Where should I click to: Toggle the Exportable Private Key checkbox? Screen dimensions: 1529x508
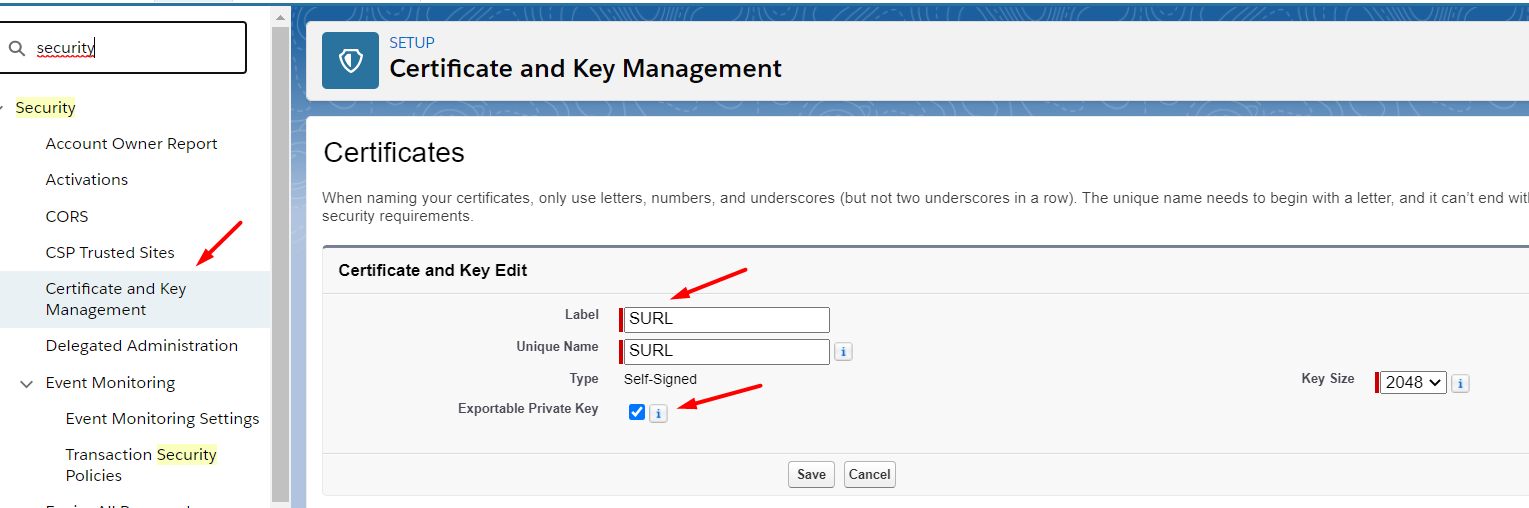click(x=637, y=412)
